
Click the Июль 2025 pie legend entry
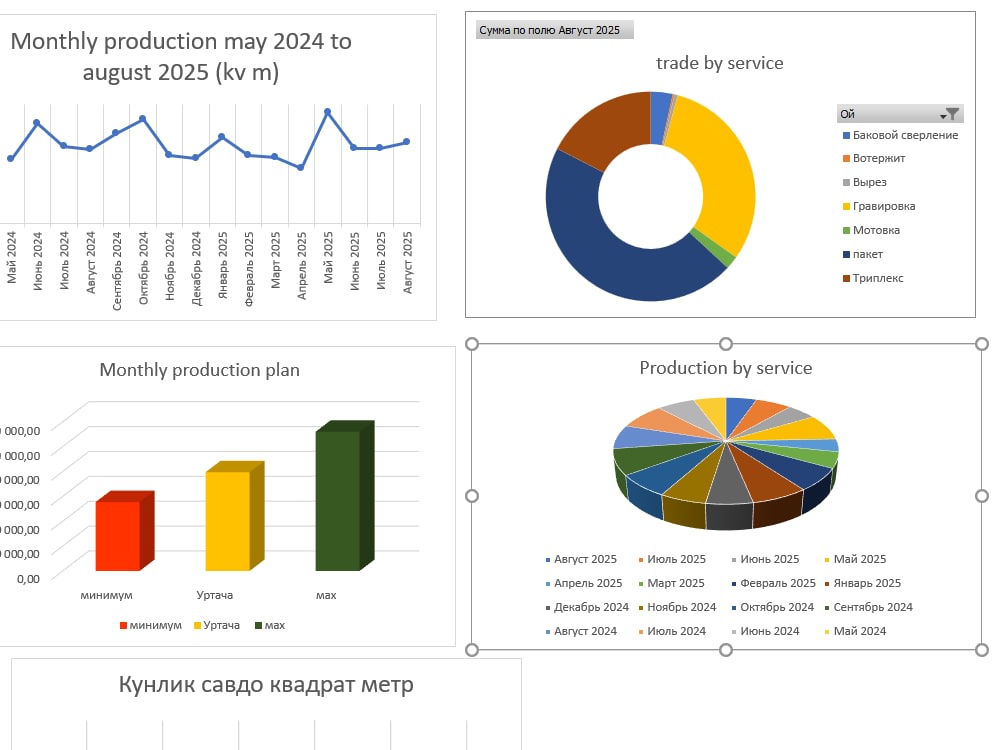tap(672, 559)
